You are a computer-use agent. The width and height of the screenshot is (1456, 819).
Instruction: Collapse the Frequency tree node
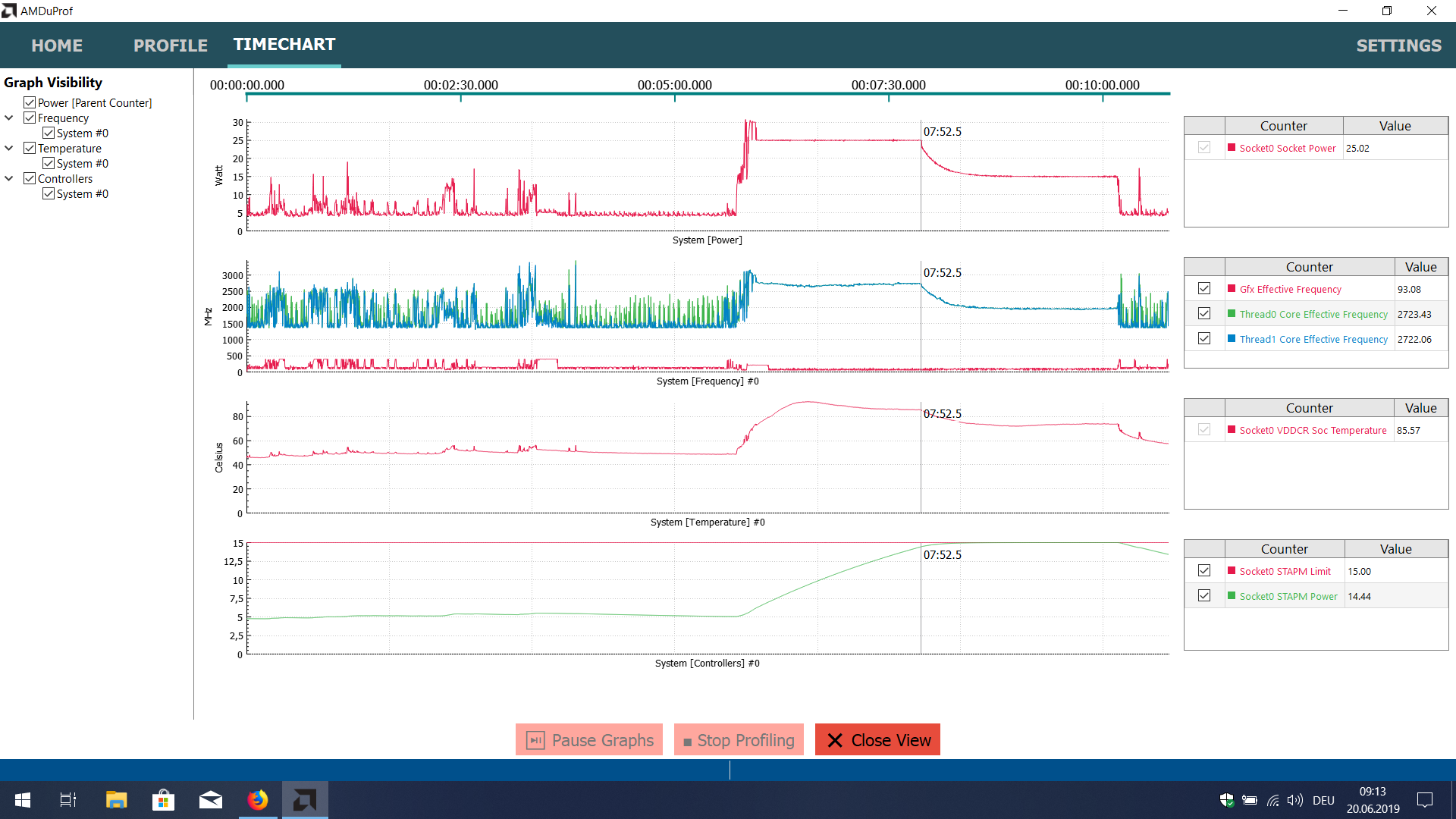[9, 118]
